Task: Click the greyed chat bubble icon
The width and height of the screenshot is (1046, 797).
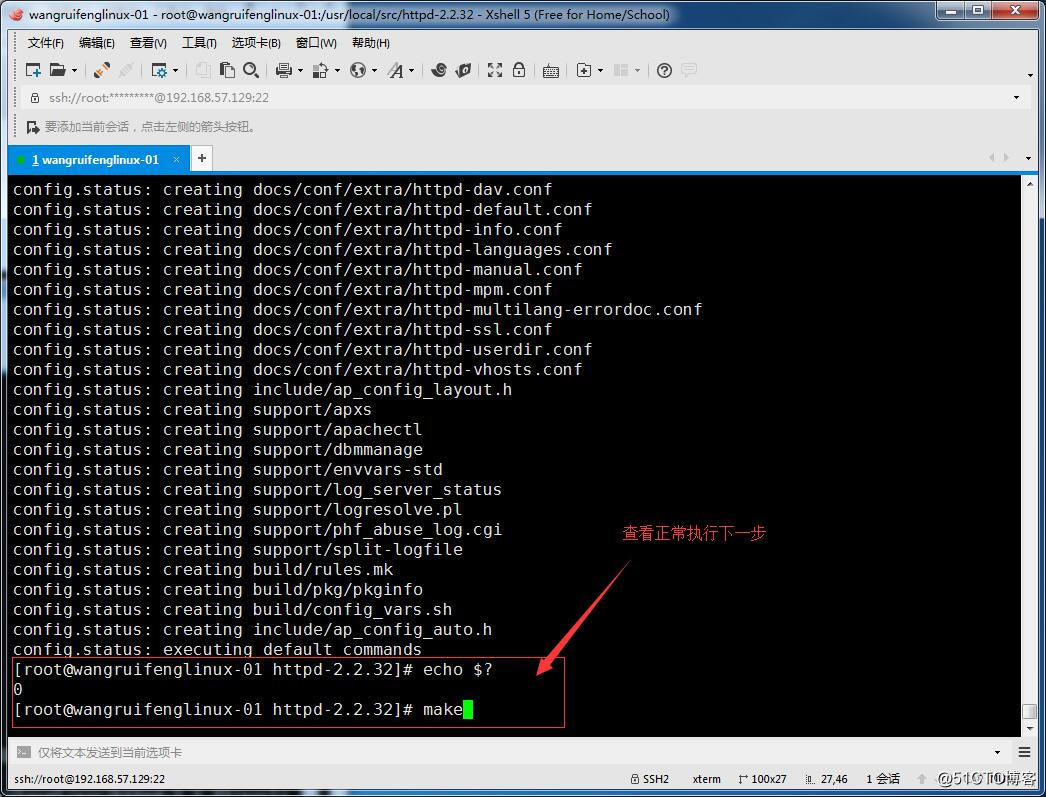Action: pyautogui.click(x=688, y=70)
